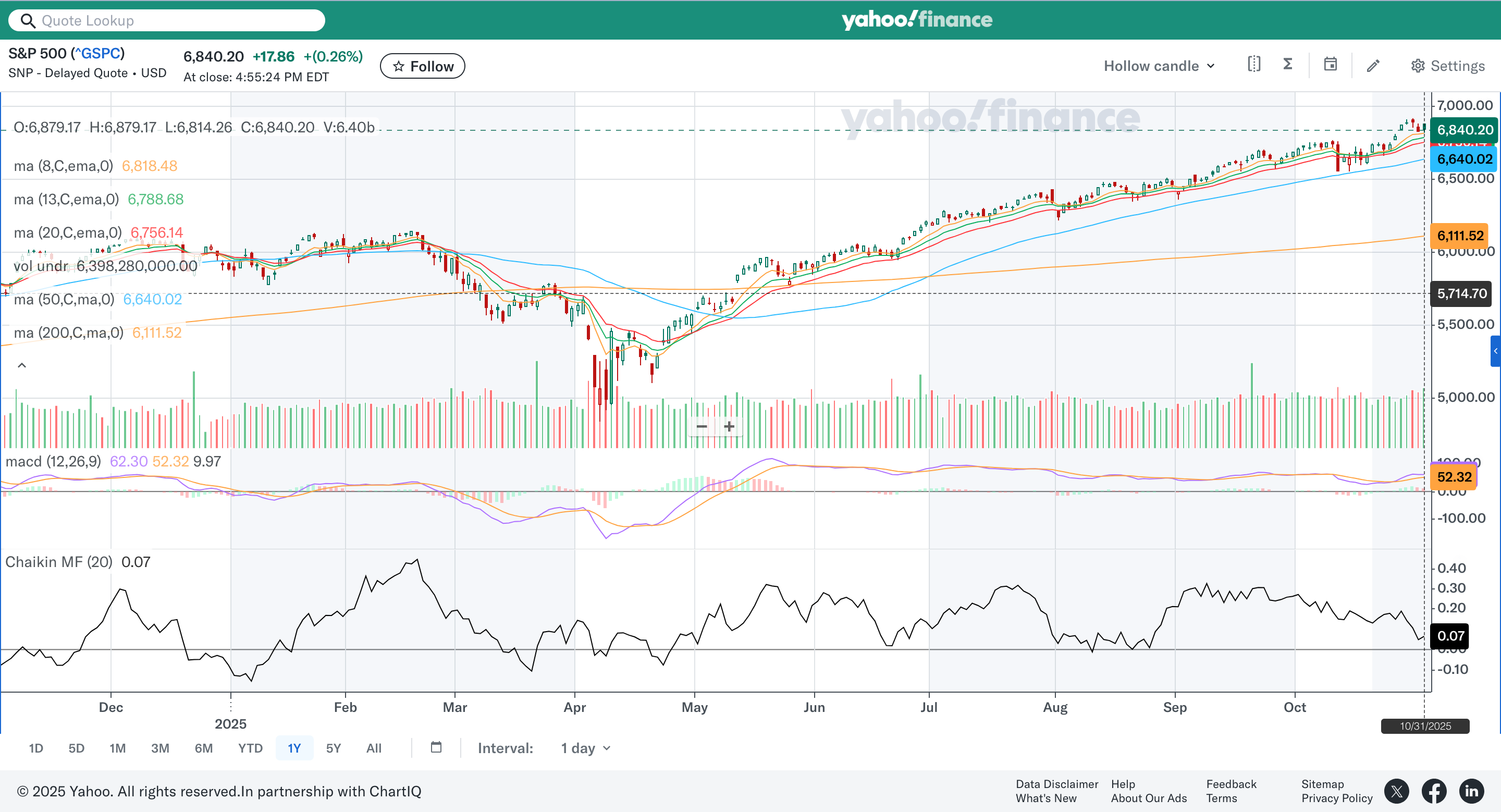The image size is (1501, 812).
Task: Select the 5Y time range
Action: tap(333, 748)
